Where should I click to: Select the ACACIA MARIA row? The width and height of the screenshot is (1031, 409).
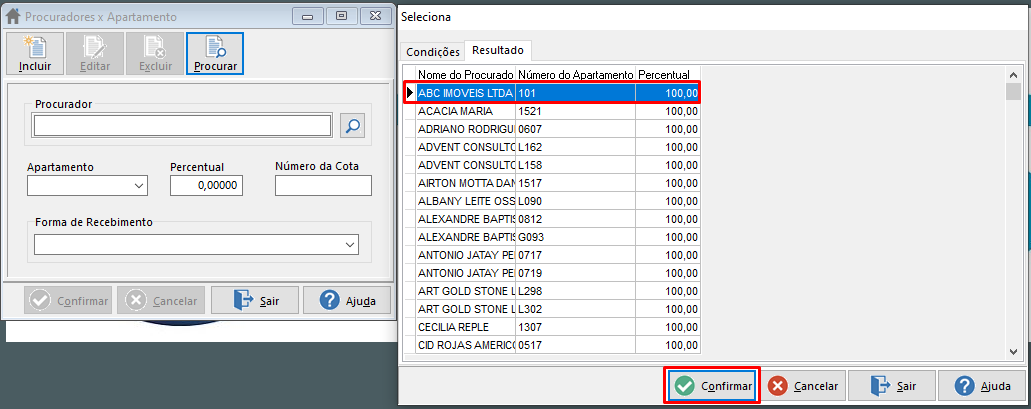558,111
